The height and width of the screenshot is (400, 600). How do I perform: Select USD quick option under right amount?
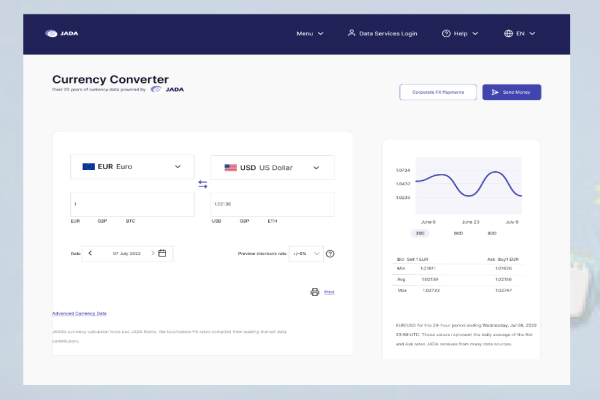[217, 221]
